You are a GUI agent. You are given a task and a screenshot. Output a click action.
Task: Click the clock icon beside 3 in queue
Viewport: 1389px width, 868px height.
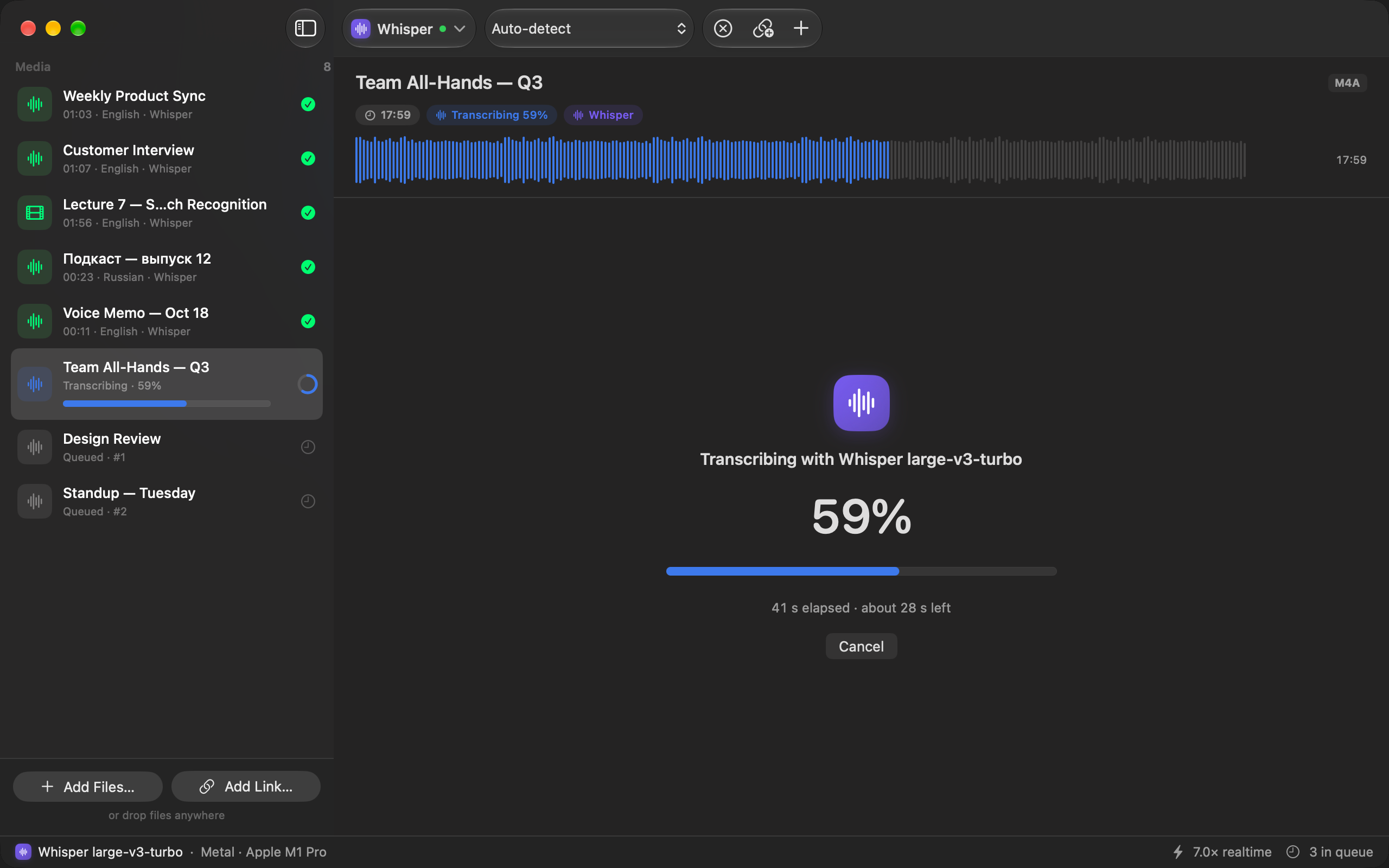(1292, 851)
